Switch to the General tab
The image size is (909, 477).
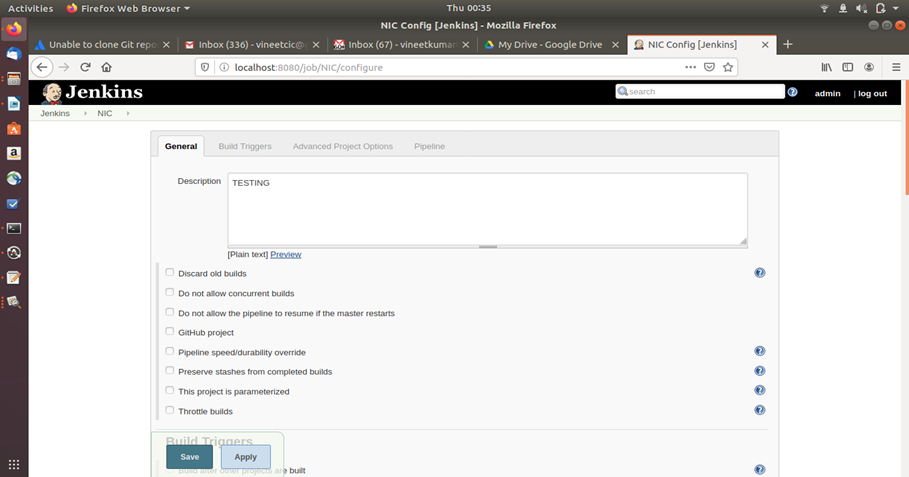click(181, 146)
